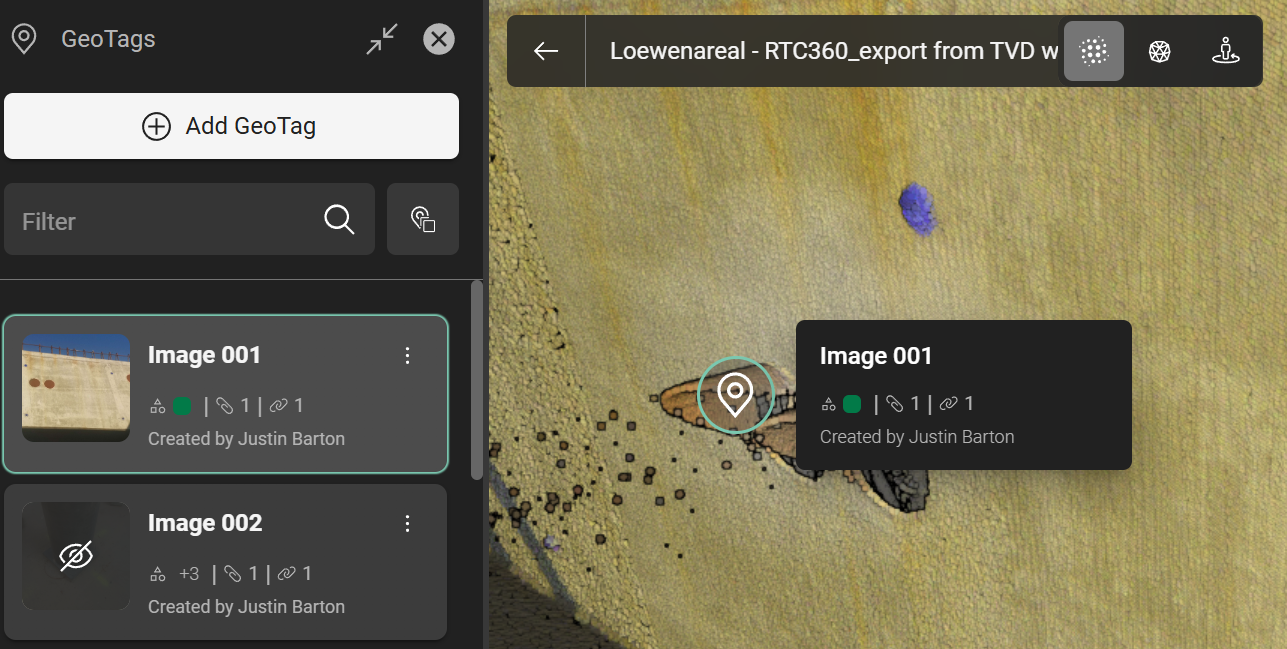
Task: Click the Filter search field
Action: click(160, 220)
